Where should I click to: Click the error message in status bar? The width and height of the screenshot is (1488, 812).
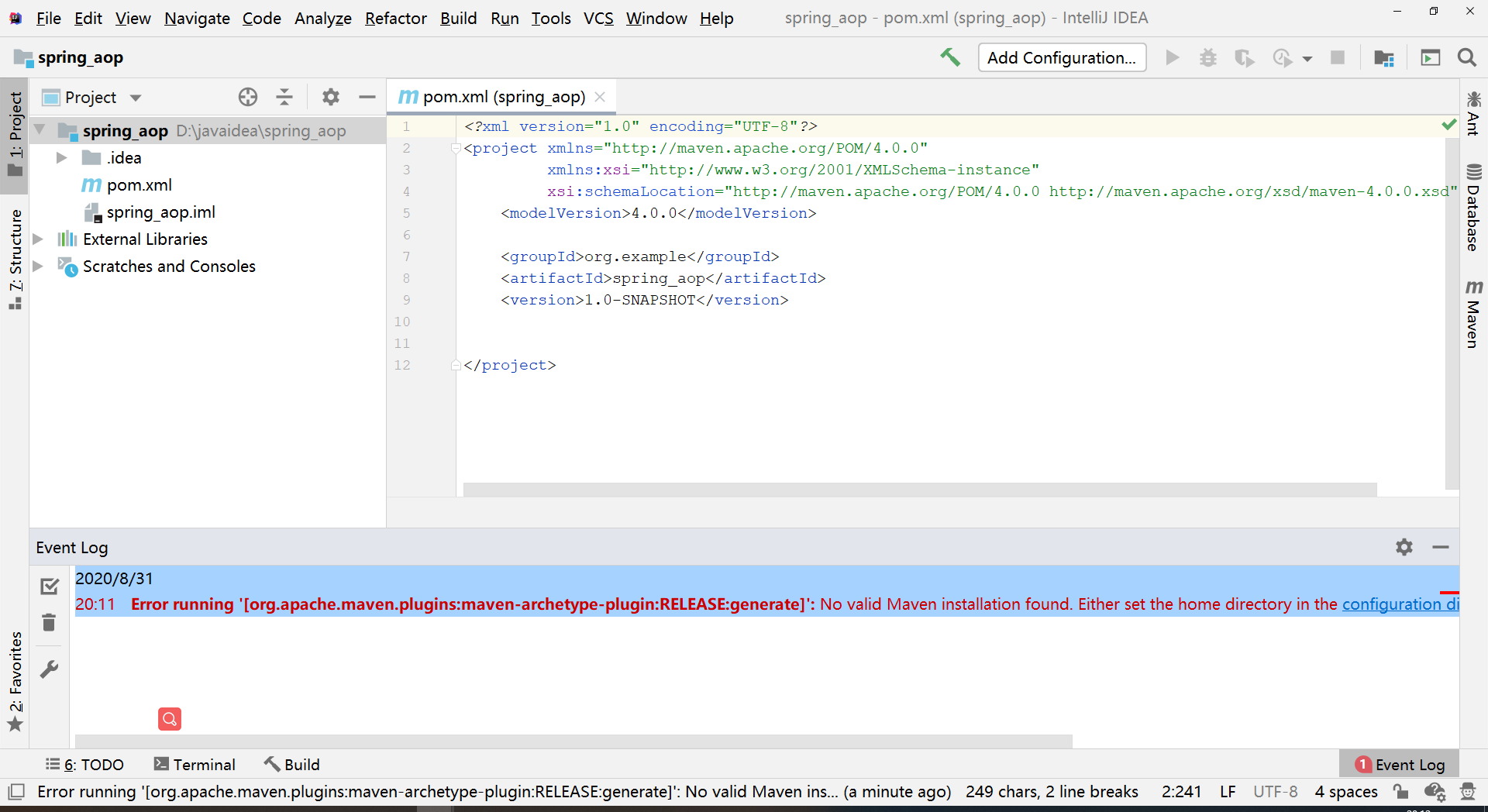tap(494, 792)
